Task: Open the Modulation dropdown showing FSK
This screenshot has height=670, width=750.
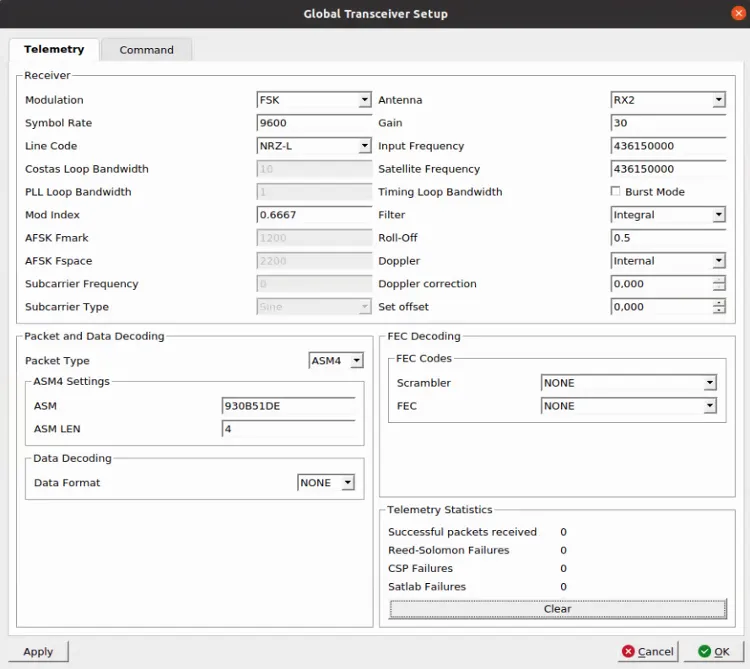Action: [x=314, y=100]
